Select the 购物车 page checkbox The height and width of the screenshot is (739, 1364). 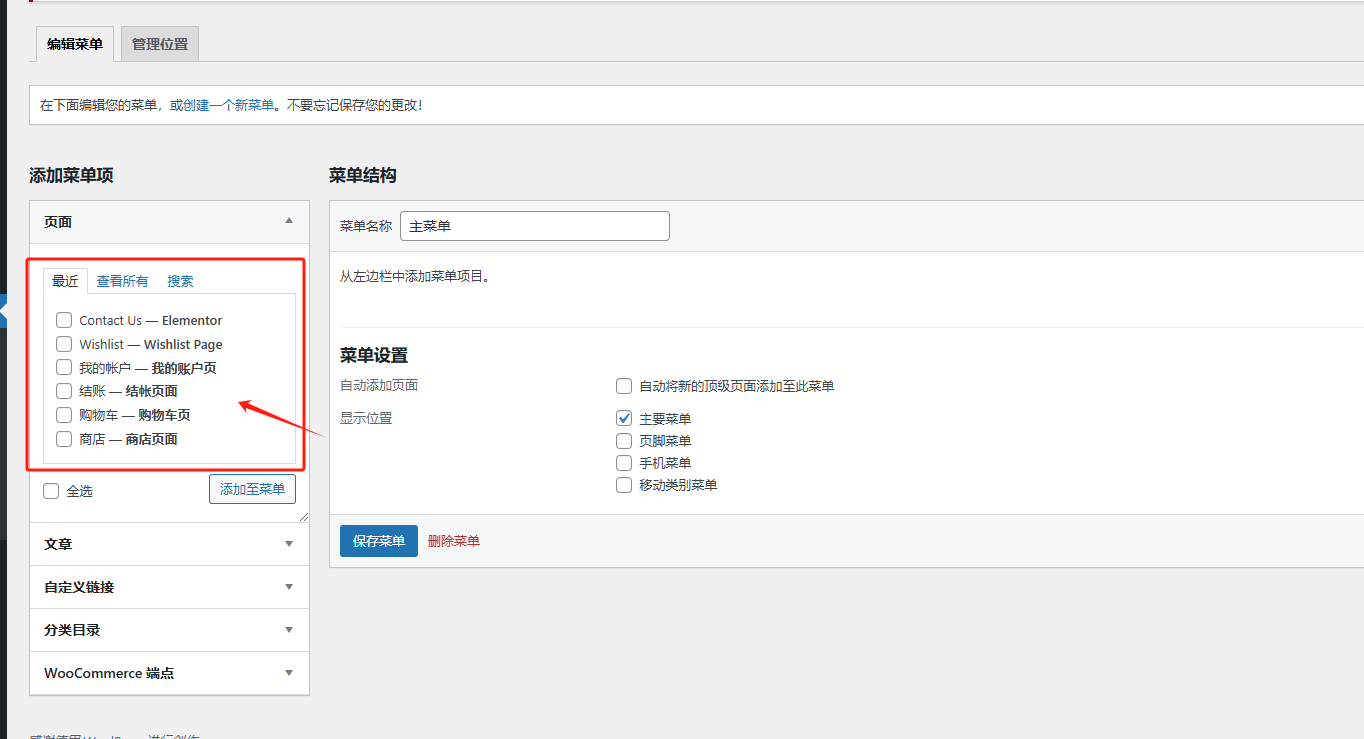(x=63, y=415)
